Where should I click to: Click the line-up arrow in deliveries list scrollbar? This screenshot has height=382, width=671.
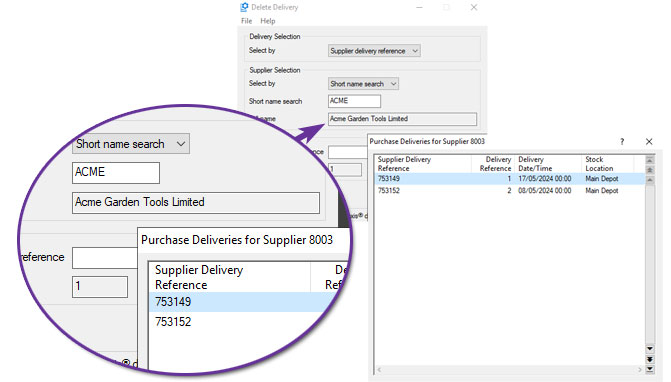tap(650, 180)
